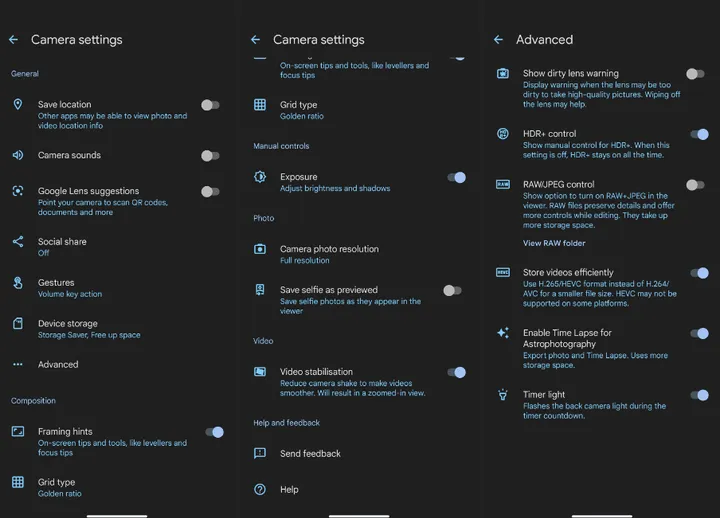Tap the Device storage SD card icon
Image resolution: width=720 pixels, height=518 pixels.
coord(17,324)
